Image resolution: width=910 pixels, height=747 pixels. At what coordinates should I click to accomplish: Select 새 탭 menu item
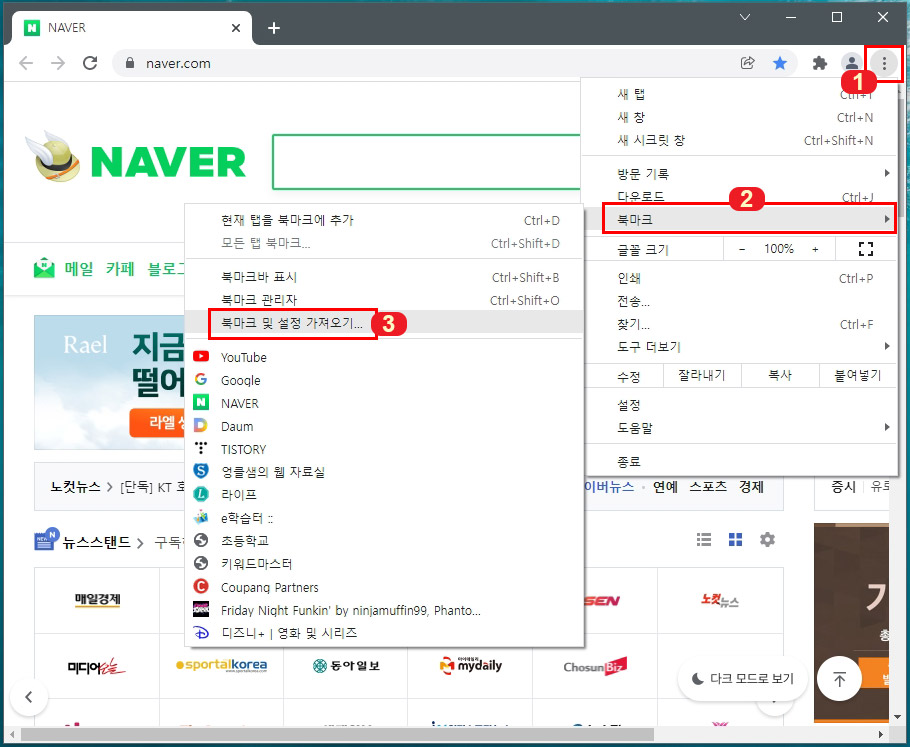(740, 94)
